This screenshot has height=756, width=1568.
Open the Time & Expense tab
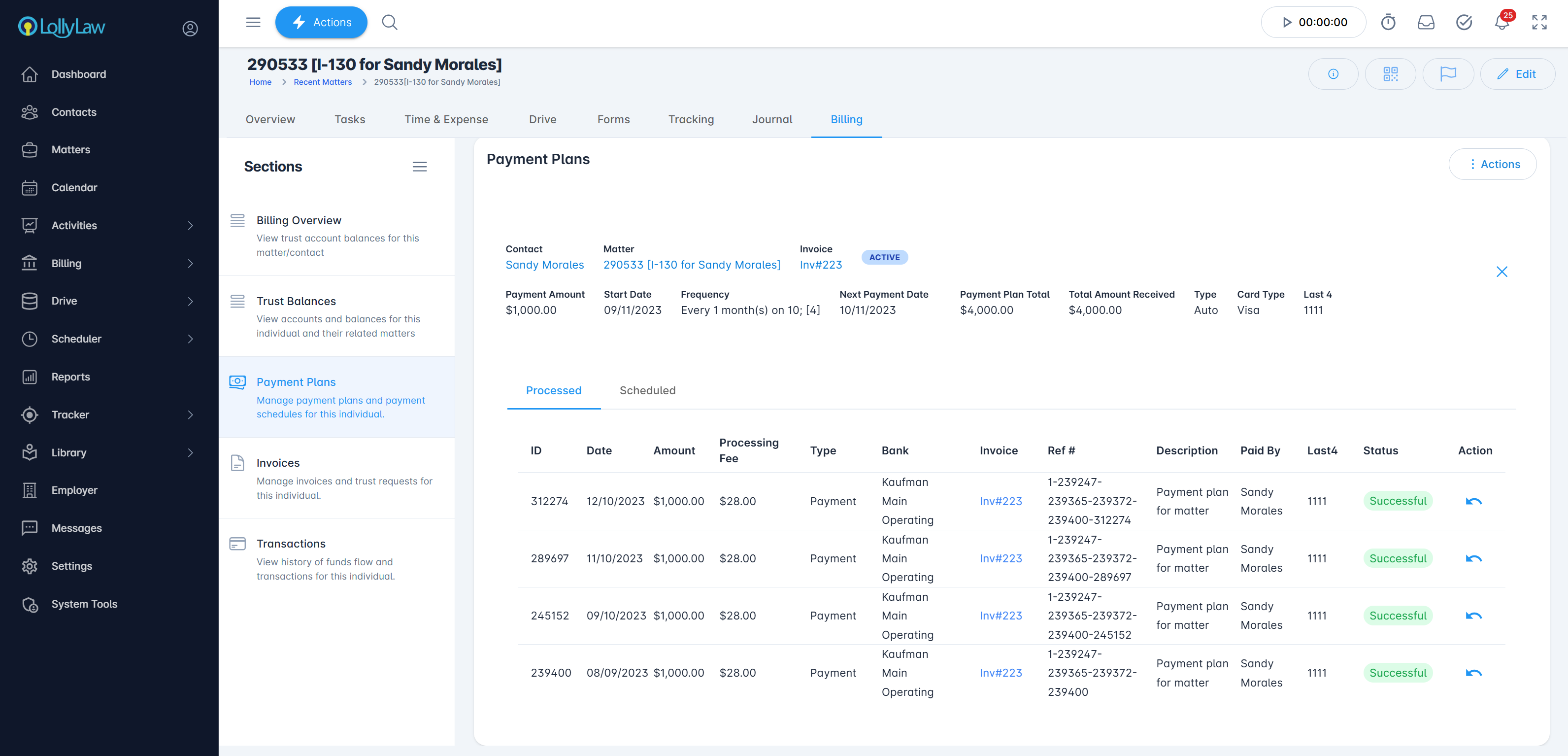[x=446, y=119]
